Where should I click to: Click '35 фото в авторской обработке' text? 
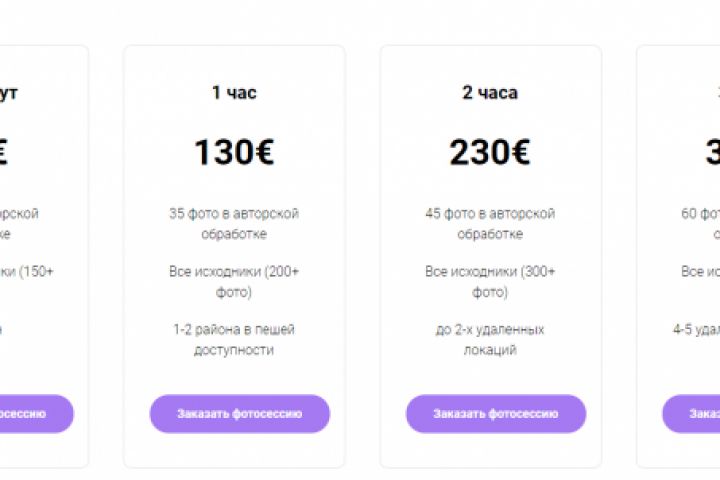234,223
